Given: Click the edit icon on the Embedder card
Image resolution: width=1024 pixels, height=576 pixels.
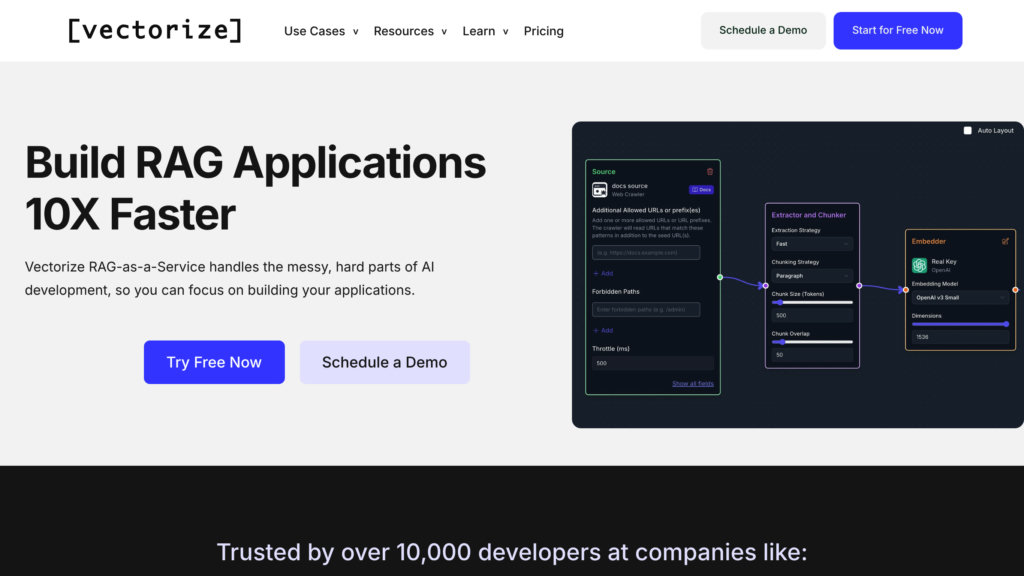Looking at the screenshot, I should [1005, 241].
